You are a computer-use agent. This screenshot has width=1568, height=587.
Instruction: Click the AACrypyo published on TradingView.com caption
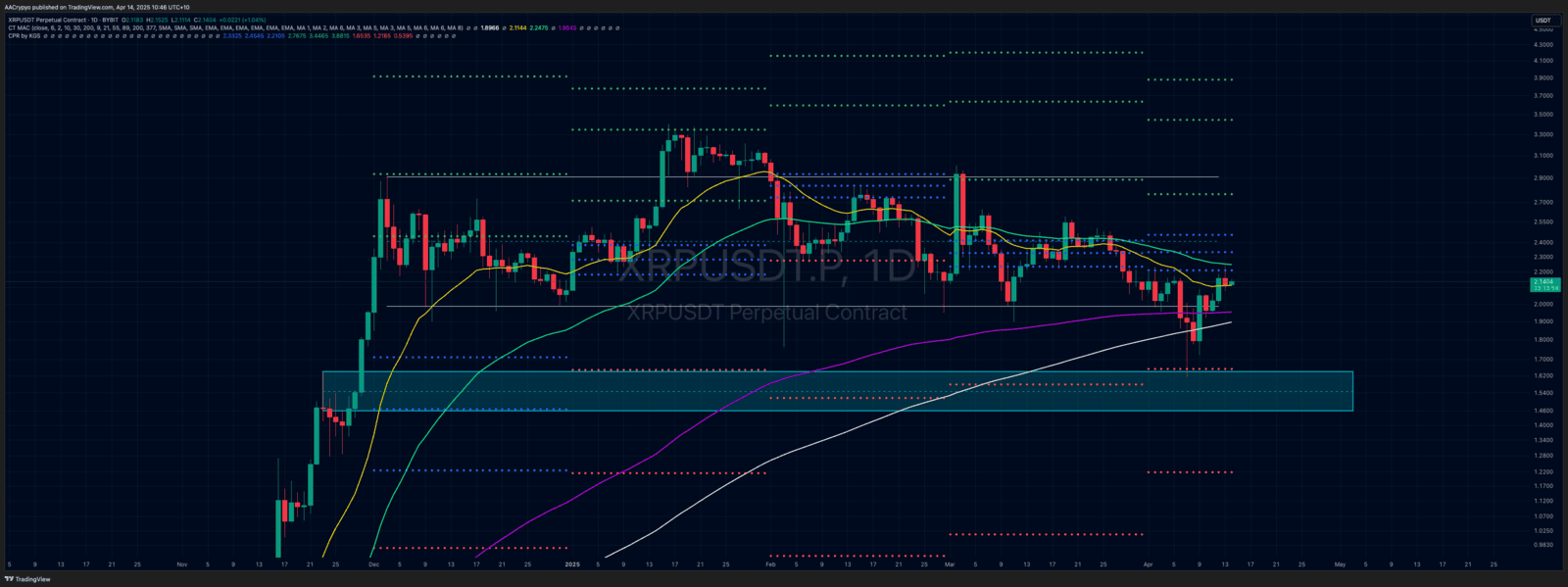click(x=96, y=7)
